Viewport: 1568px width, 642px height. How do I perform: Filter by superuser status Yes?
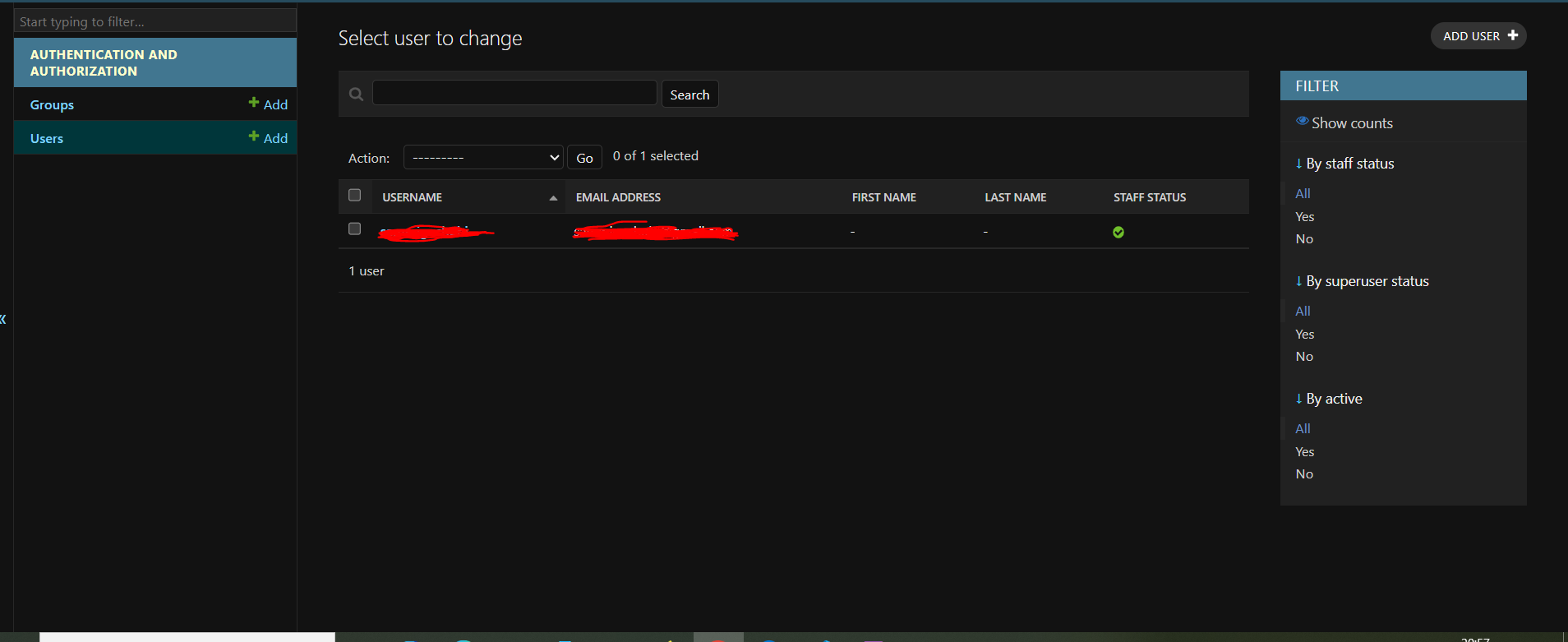pos(1304,335)
